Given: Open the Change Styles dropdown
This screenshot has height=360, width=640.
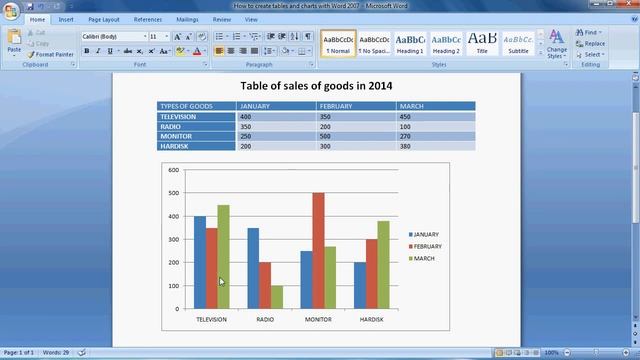Looking at the screenshot, I should pos(556,44).
